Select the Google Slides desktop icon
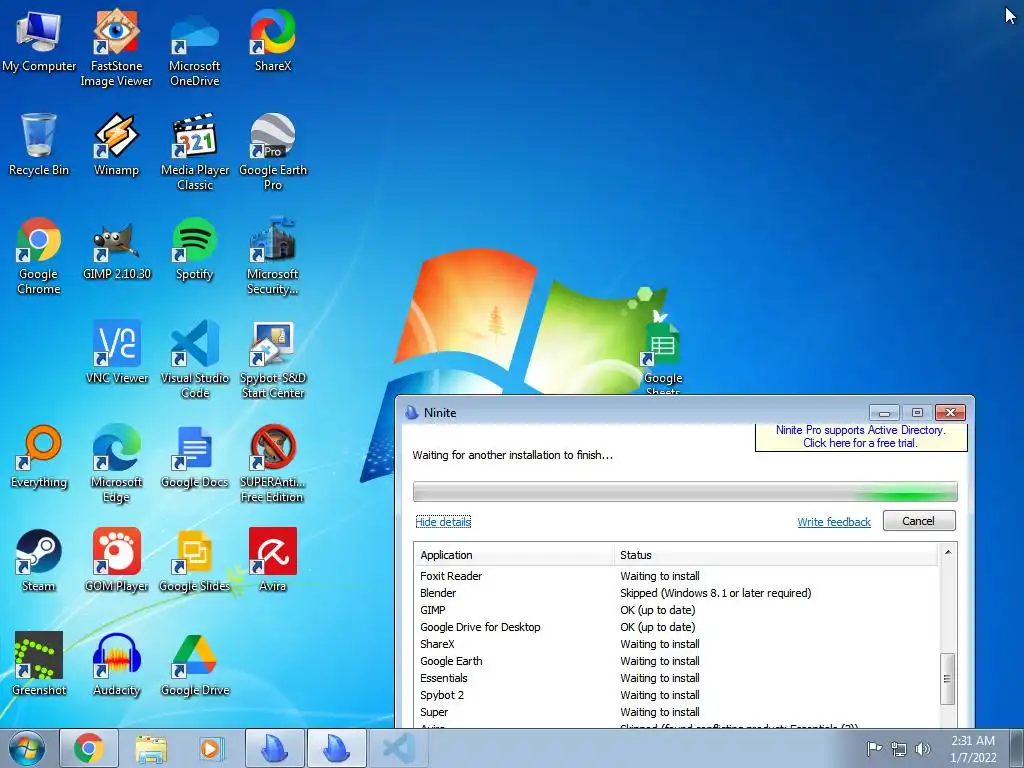Viewport: 1024px width, 768px height. tap(195, 560)
